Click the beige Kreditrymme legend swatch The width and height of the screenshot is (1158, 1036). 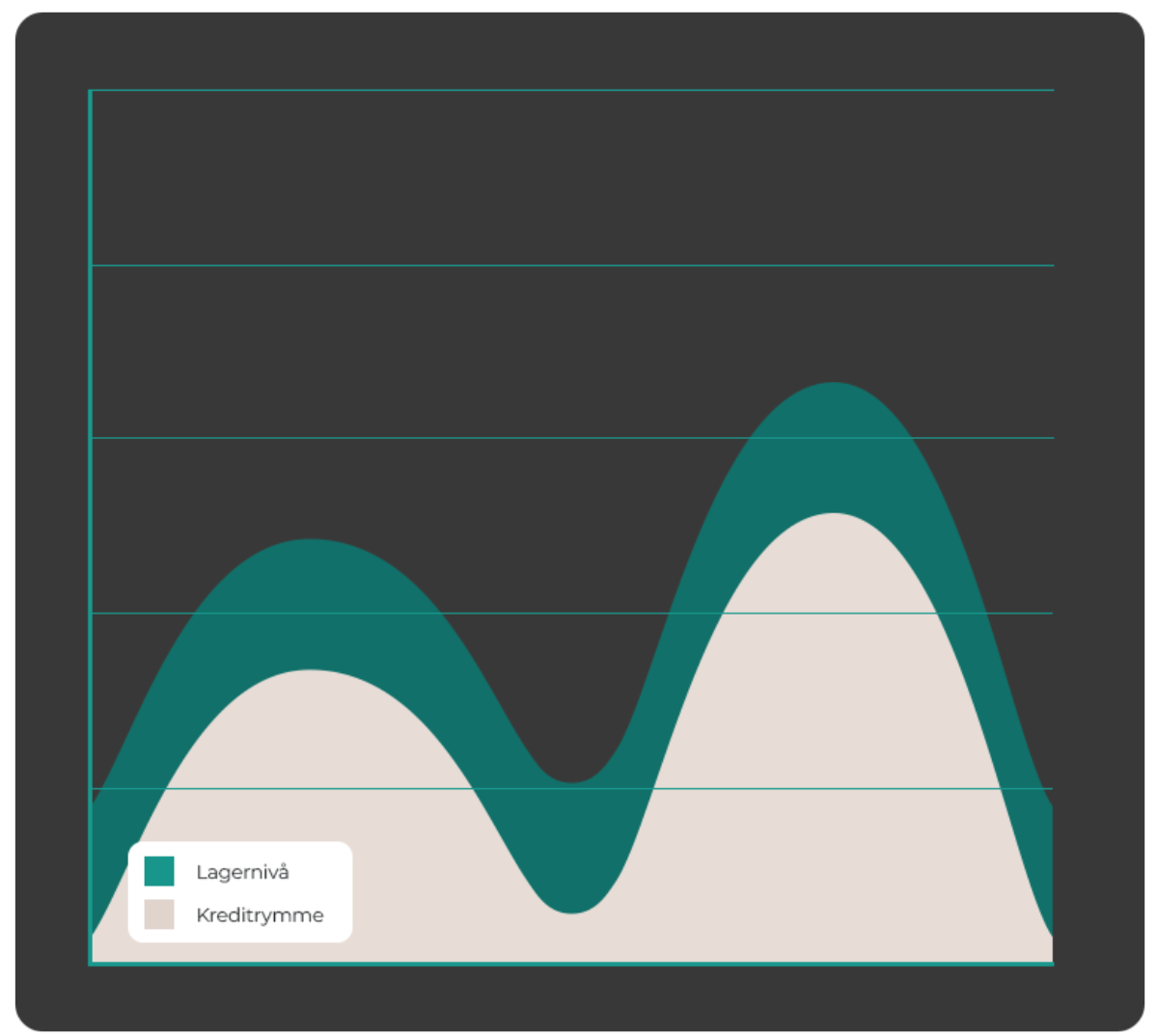159,914
